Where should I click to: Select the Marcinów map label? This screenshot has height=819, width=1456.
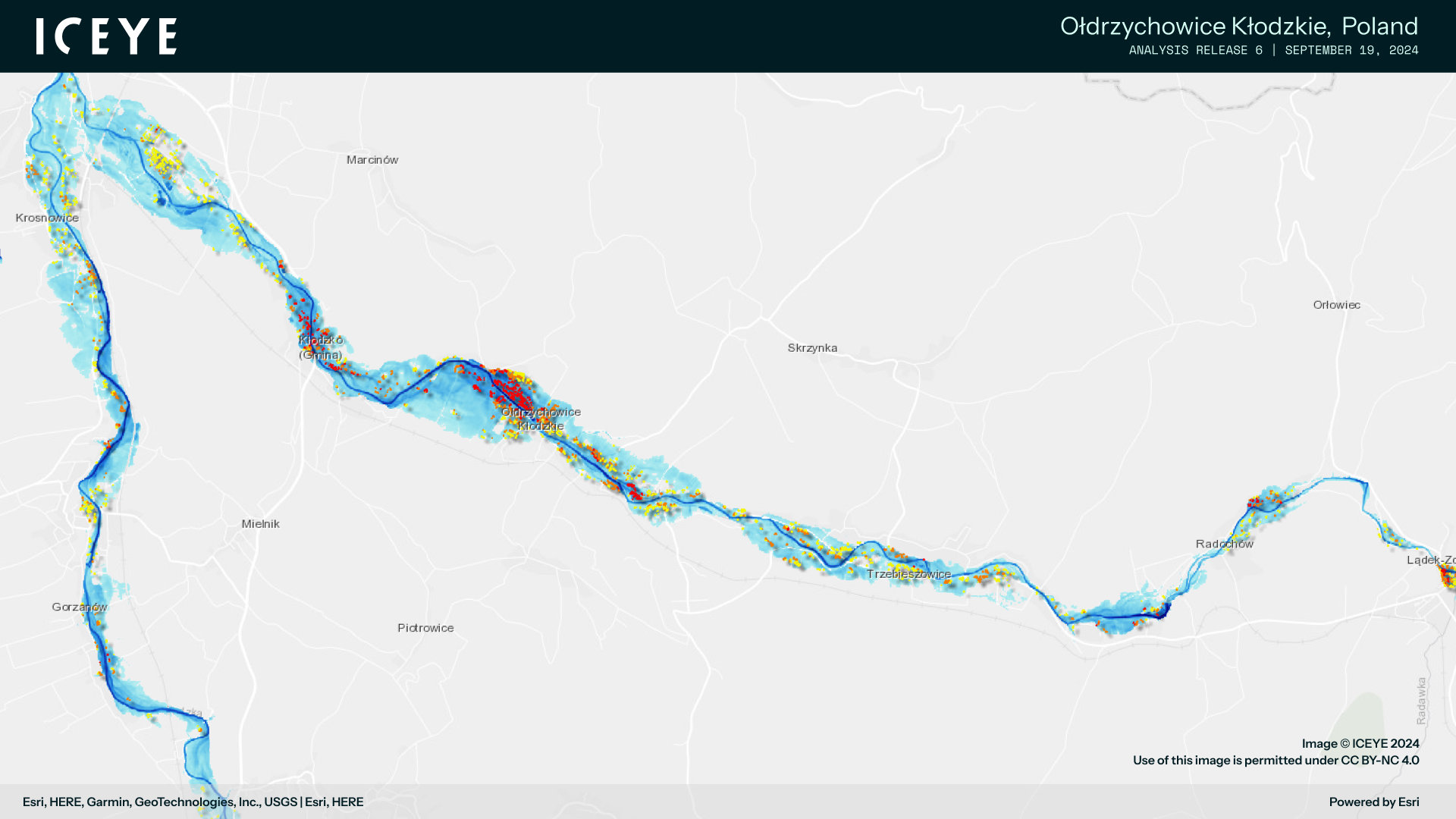(372, 160)
